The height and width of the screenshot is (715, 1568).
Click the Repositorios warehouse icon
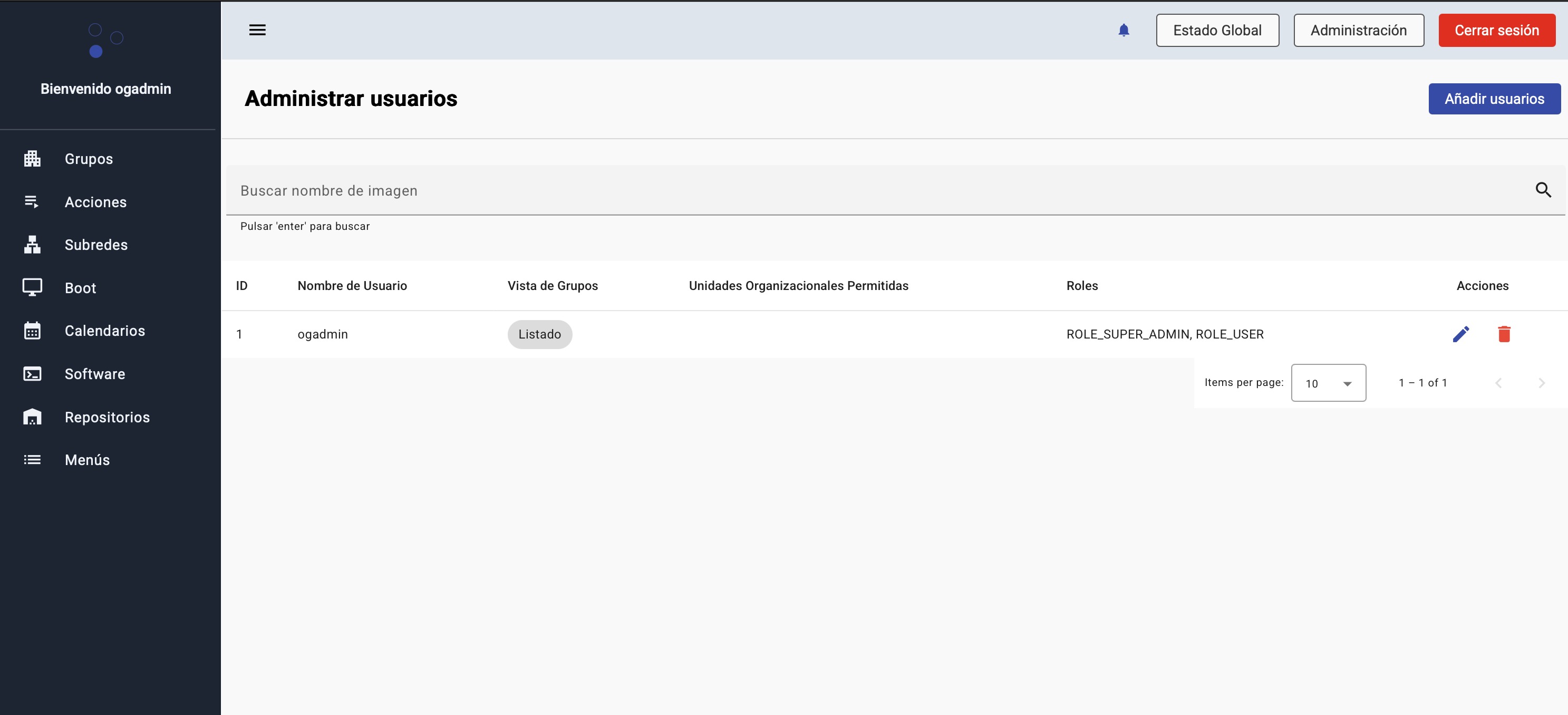click(x=32, y=417)
